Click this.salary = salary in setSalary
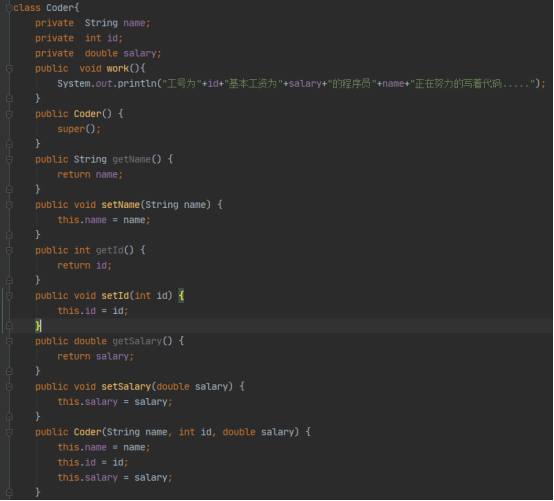This screenshot has height=501, width=554. pyautogui.click(x=115, y=402)
